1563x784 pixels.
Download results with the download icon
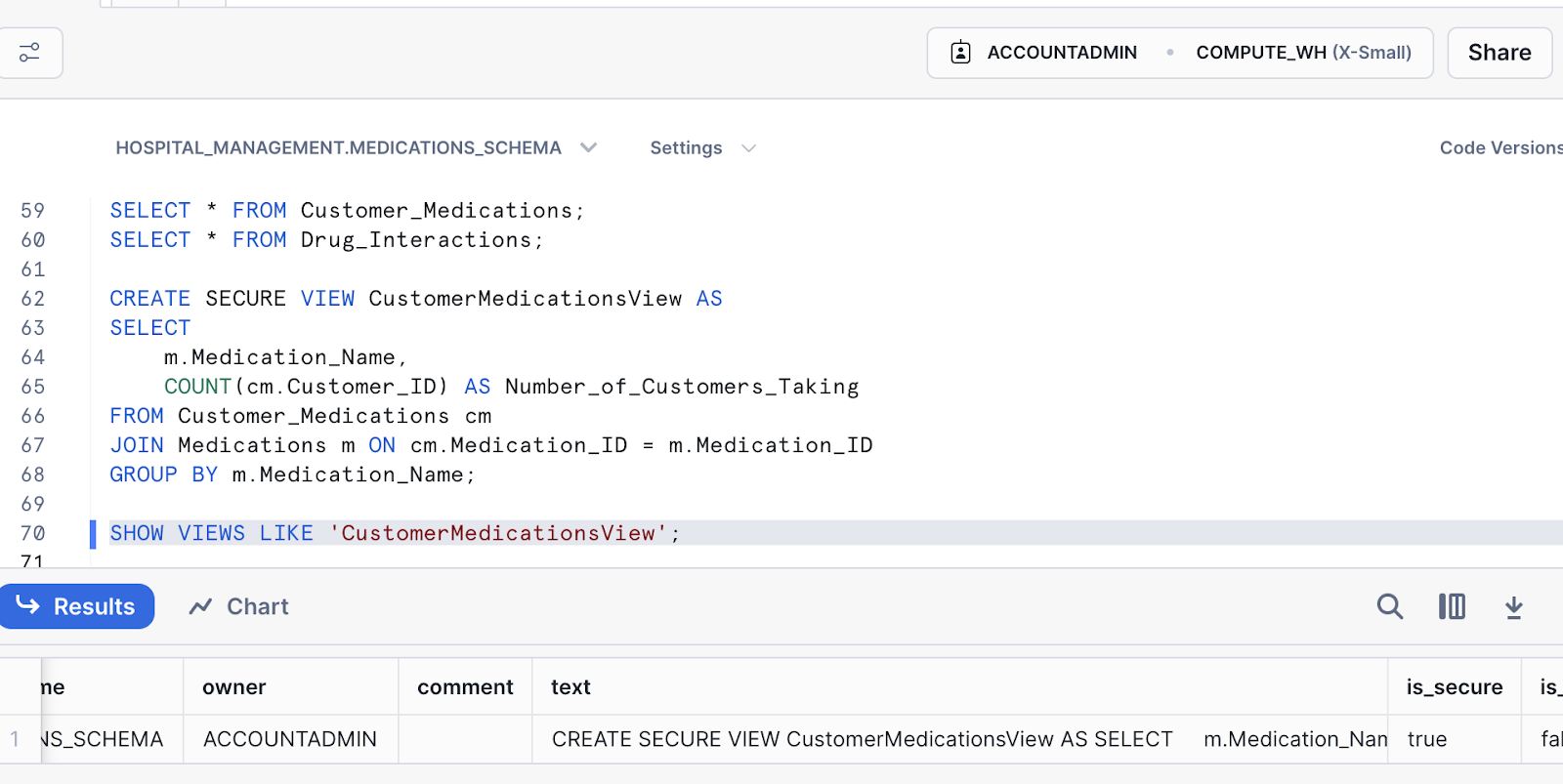pyautogui.click(x=1513, y=607)
